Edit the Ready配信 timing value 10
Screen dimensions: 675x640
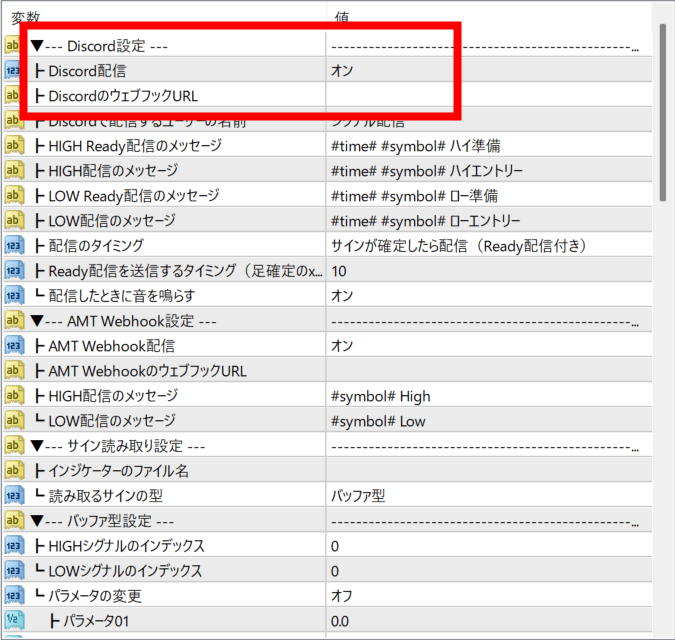coord(339,271)
